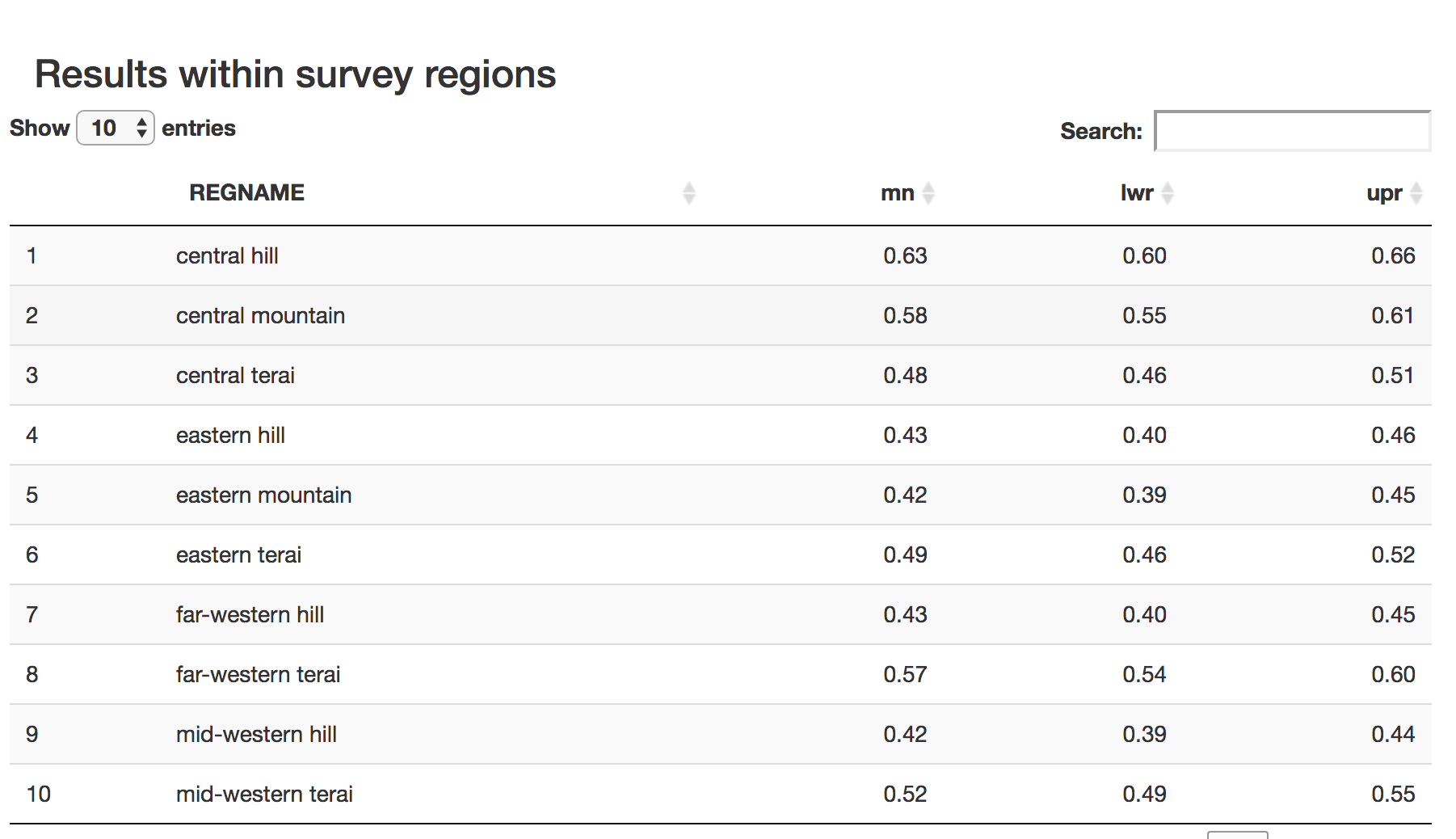Open the Show entries count dropdown
The image size is (1456, 839).
click(116, 128)
